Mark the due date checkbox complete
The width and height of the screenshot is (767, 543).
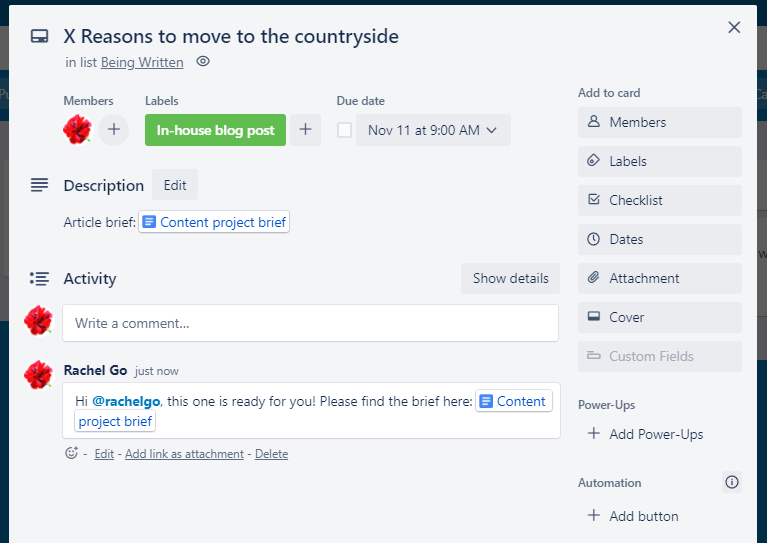[x=344, y=130]
